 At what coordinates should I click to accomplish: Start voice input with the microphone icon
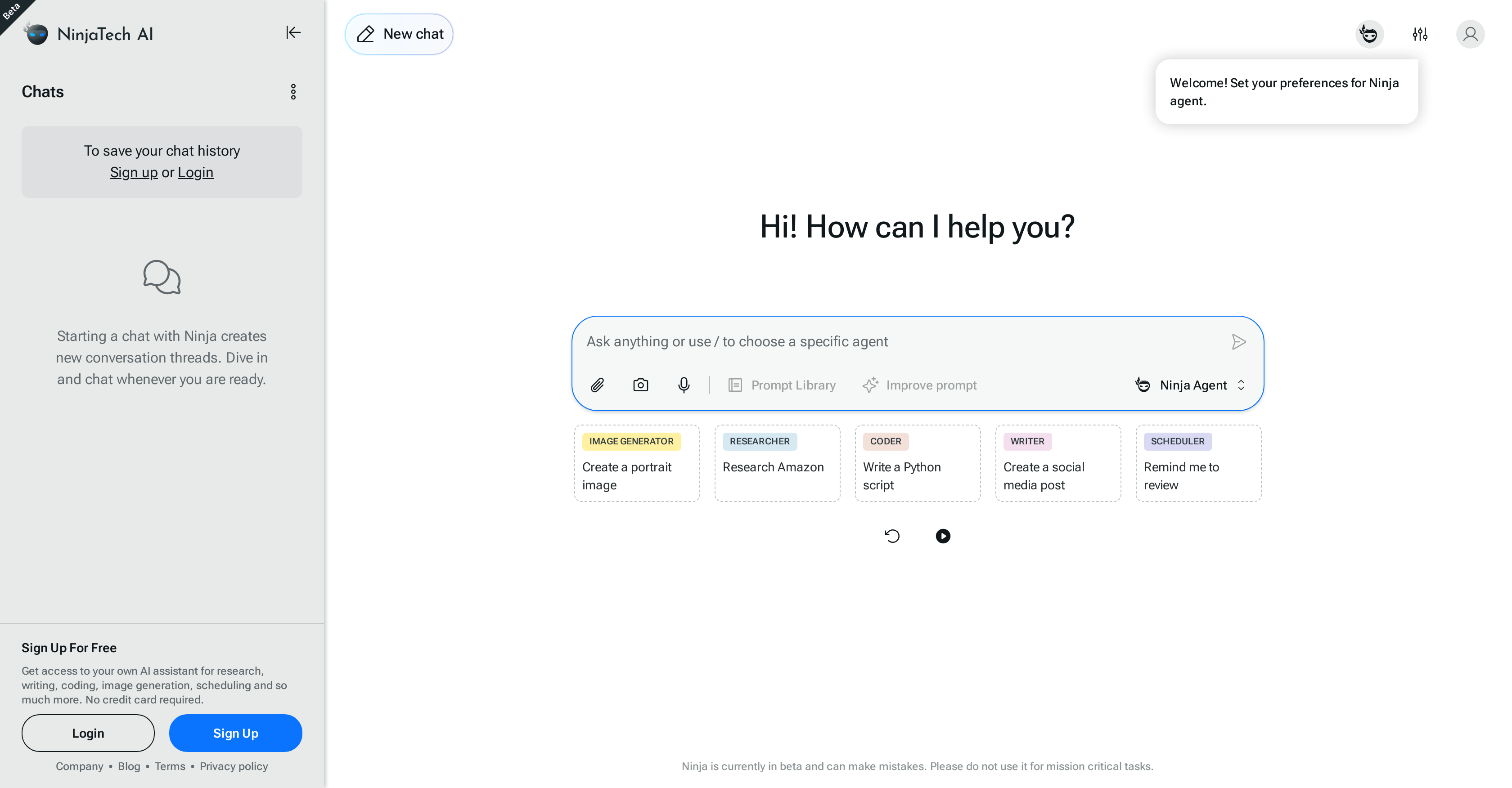pyautogui.click(x=684, y=385)
